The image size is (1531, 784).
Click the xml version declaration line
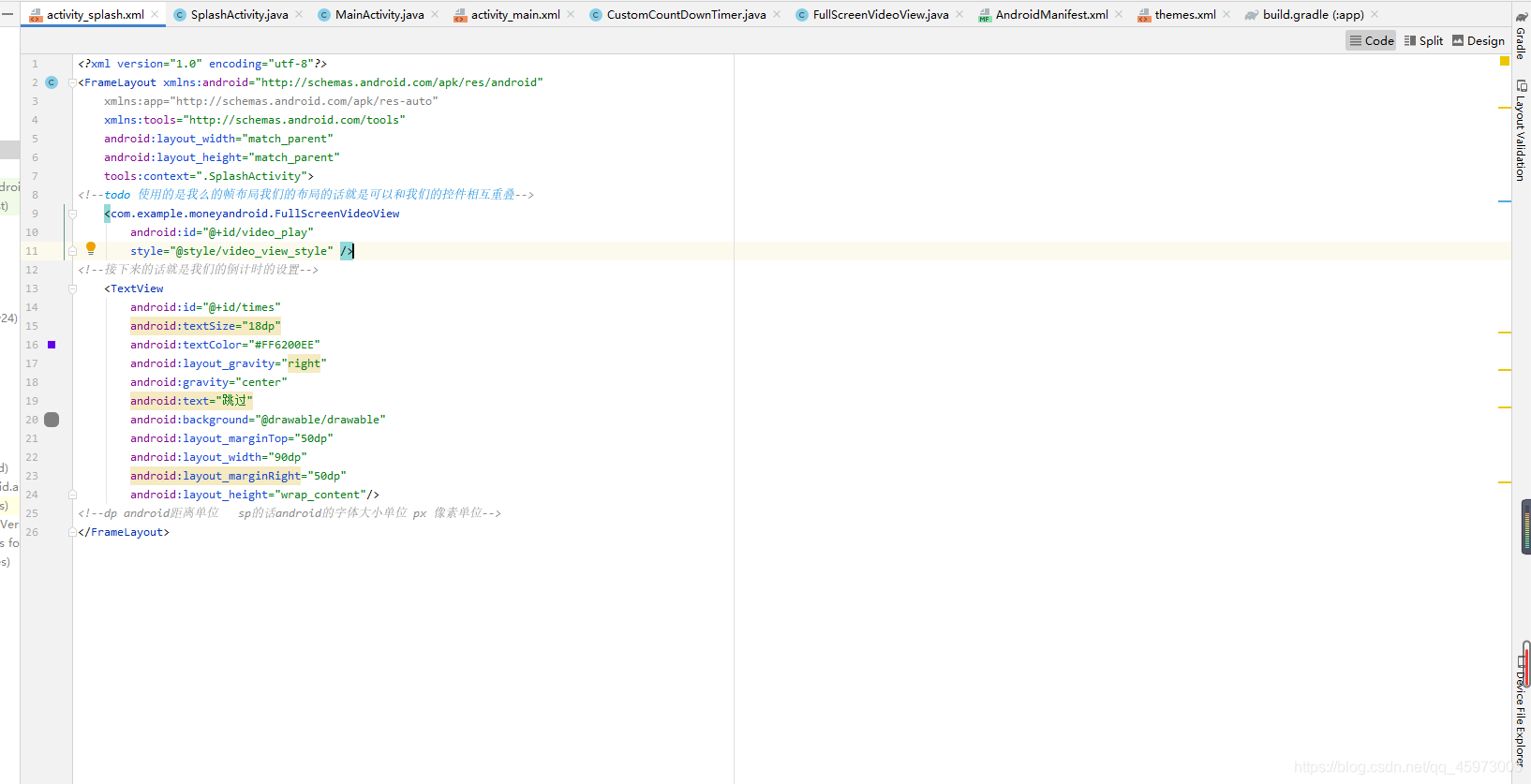(202, 64)
